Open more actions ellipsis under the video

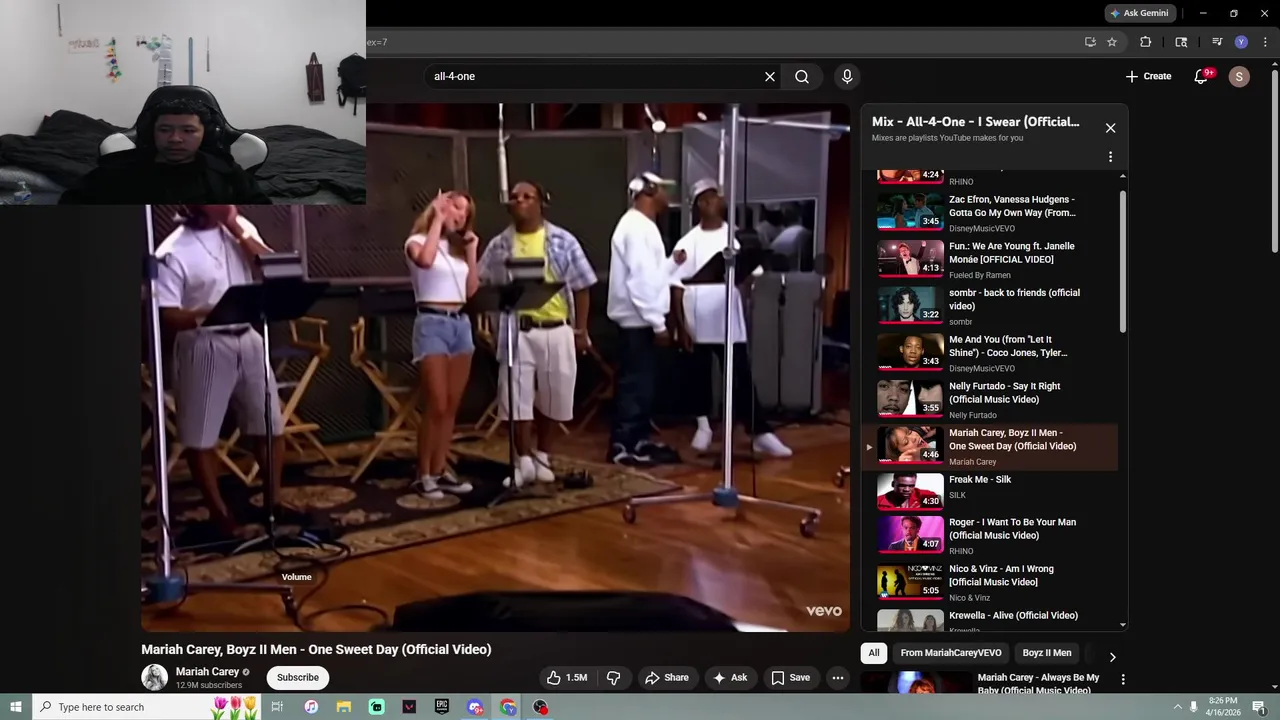[x=838, y=678]
